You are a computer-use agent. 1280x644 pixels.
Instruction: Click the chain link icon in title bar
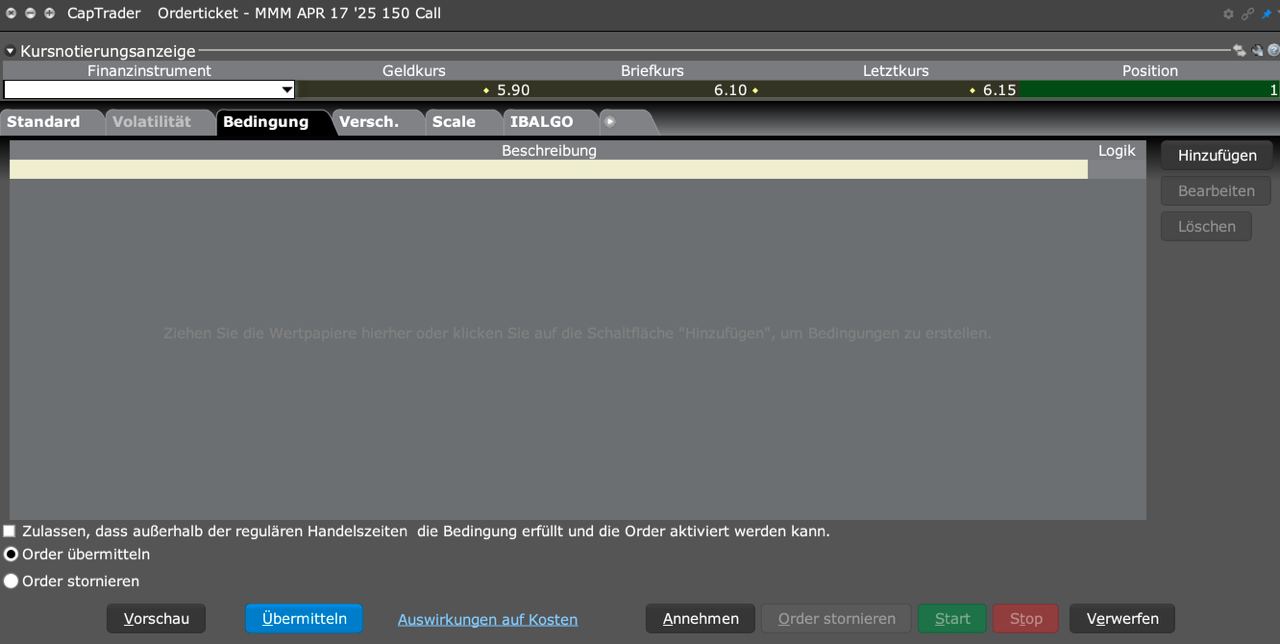click(x=1247, y=14)
